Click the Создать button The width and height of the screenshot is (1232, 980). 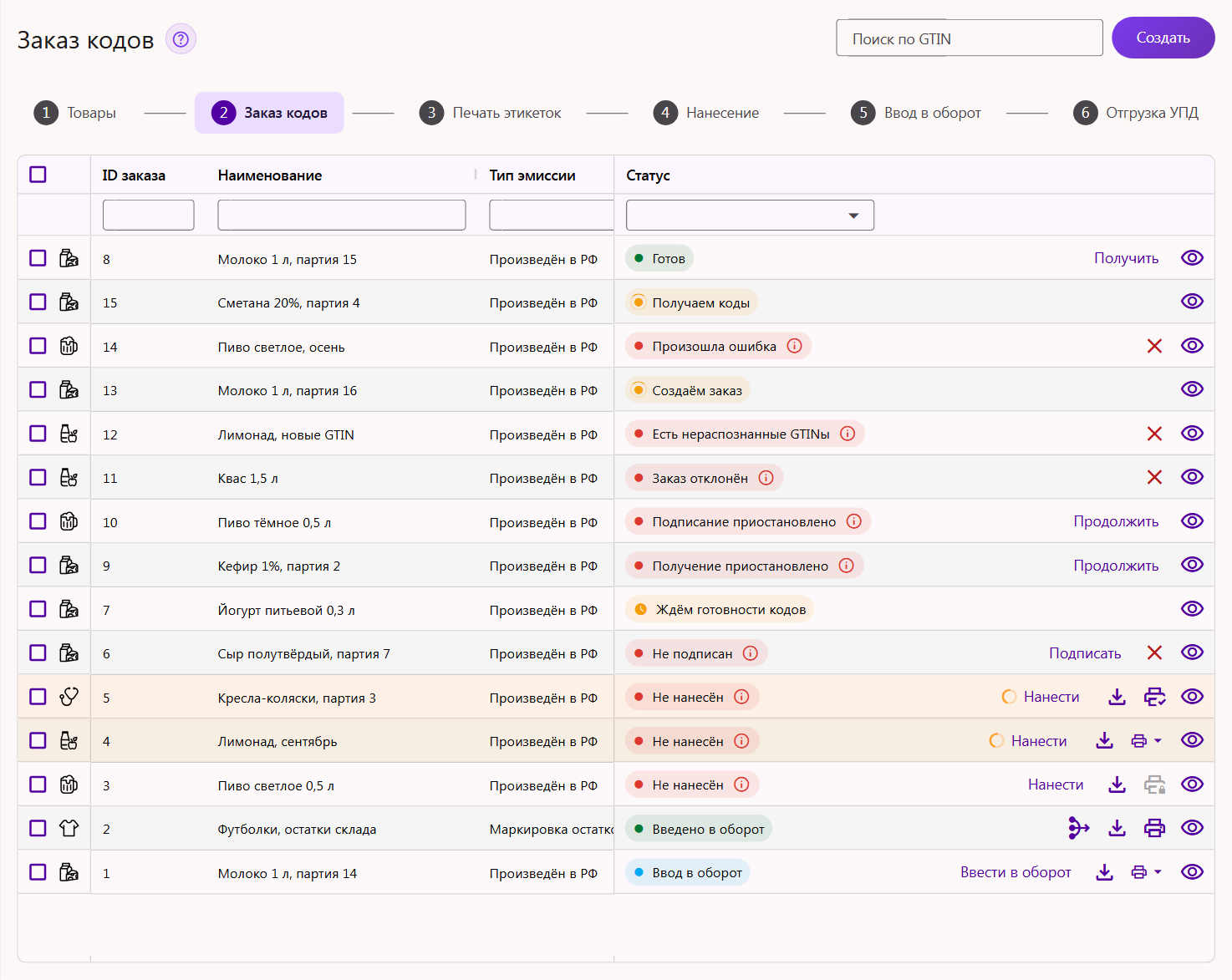tap(1163, 38)
